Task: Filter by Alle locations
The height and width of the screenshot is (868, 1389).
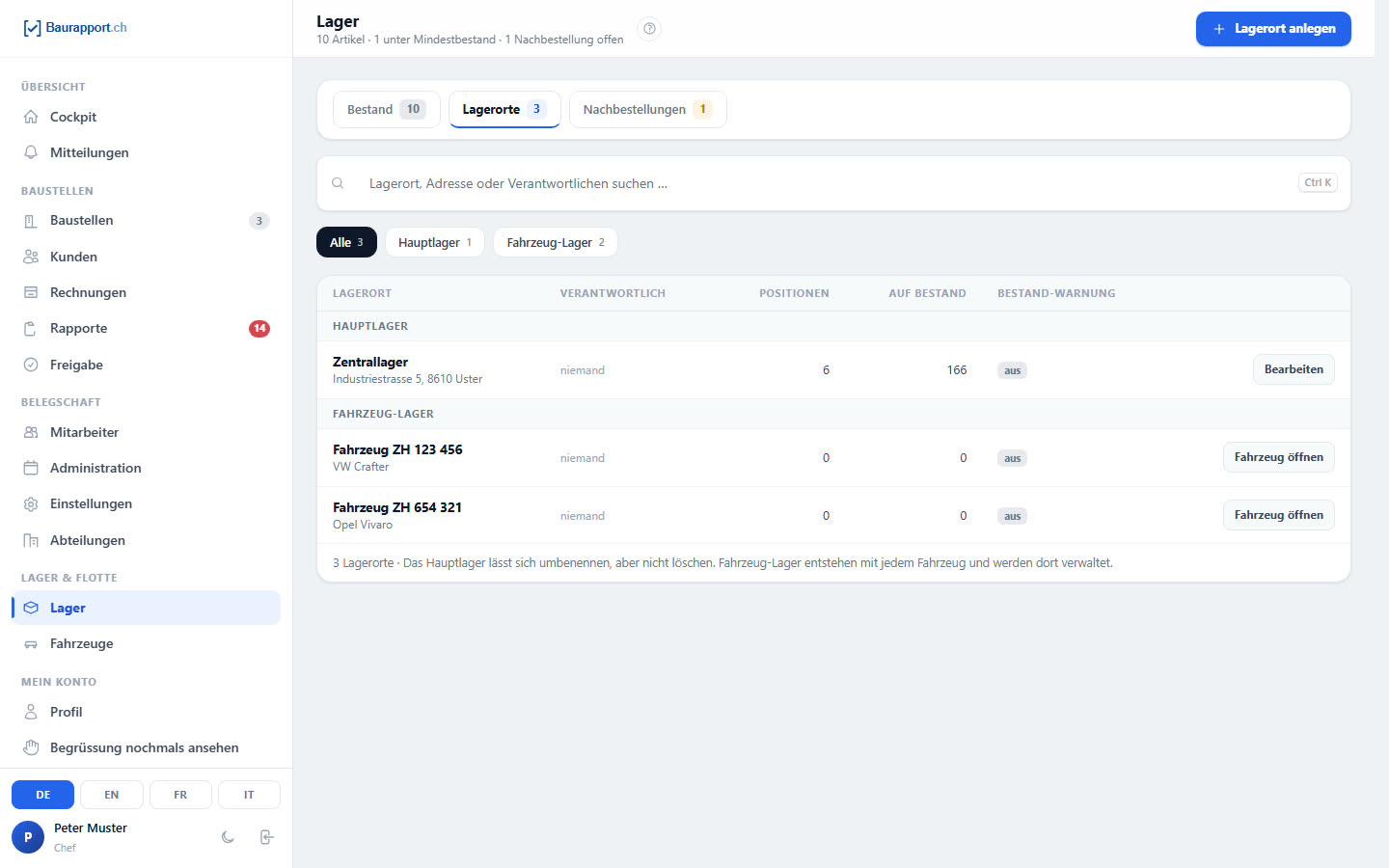Action: click(x=346, y=242)
